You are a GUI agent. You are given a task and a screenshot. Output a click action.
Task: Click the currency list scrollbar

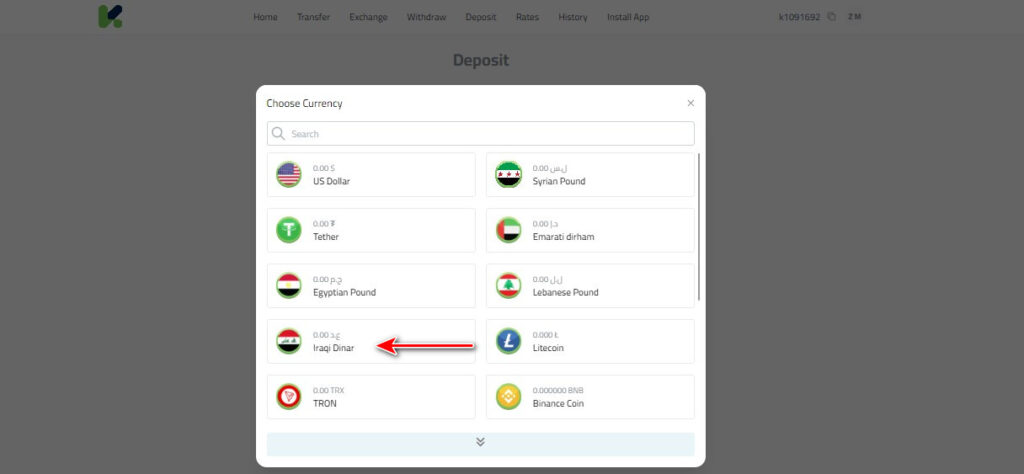point(699,227)
